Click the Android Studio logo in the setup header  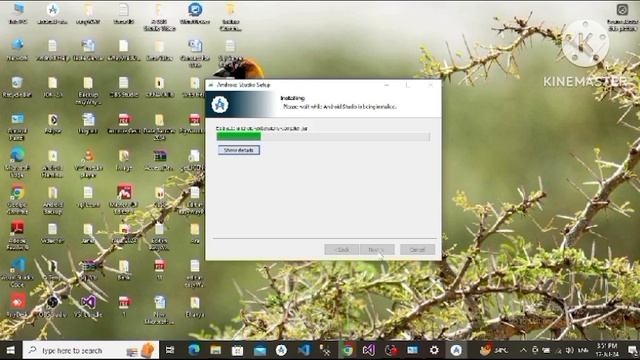pos(220,104)
